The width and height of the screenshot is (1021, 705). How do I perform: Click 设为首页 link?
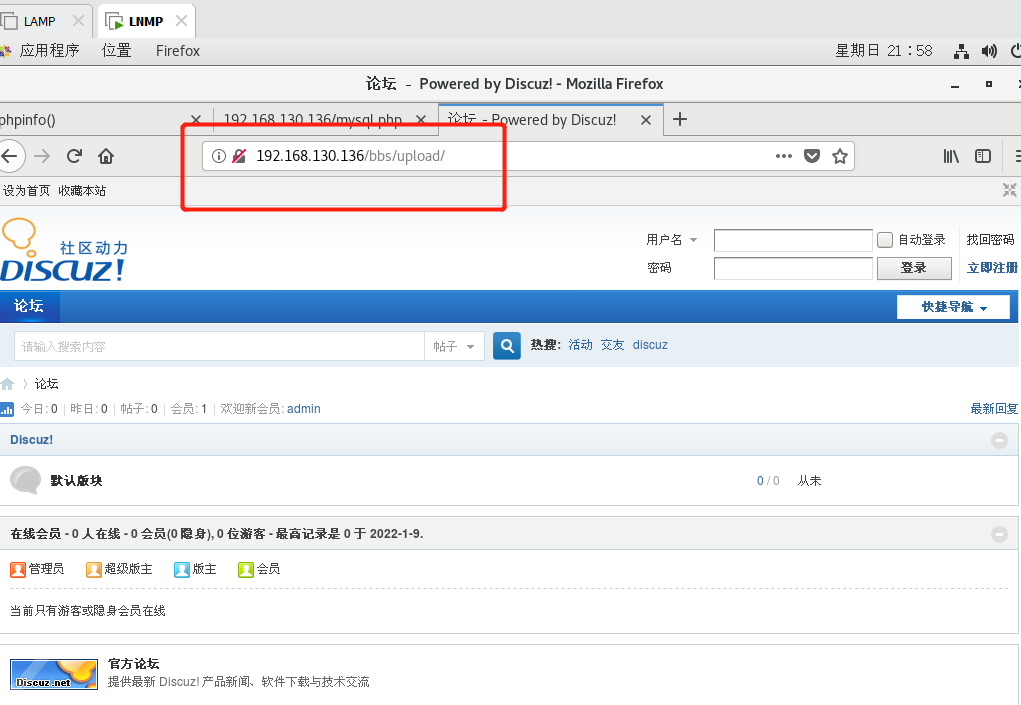(26, 191)
